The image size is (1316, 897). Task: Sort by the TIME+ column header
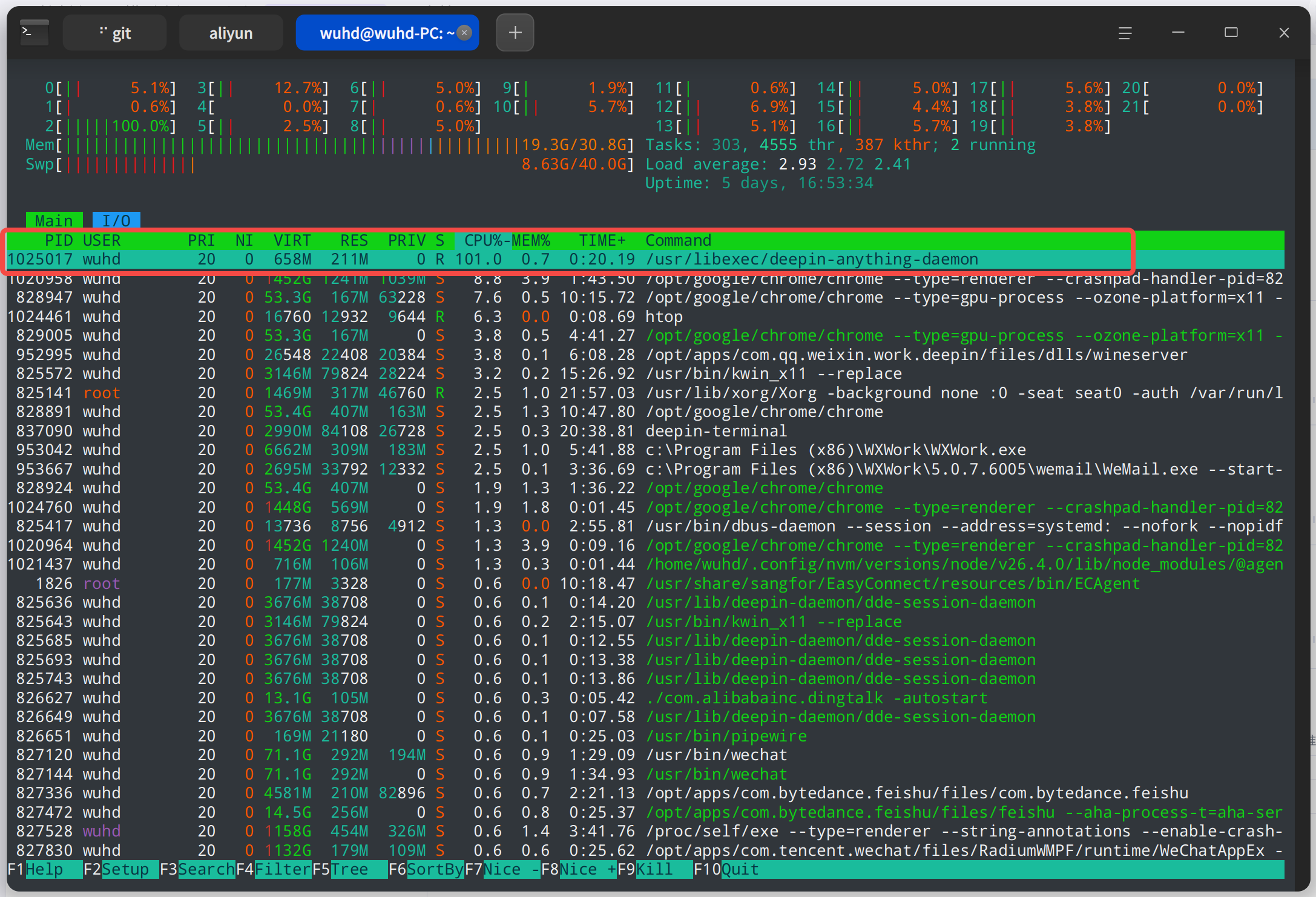click(x=602, y=240)
